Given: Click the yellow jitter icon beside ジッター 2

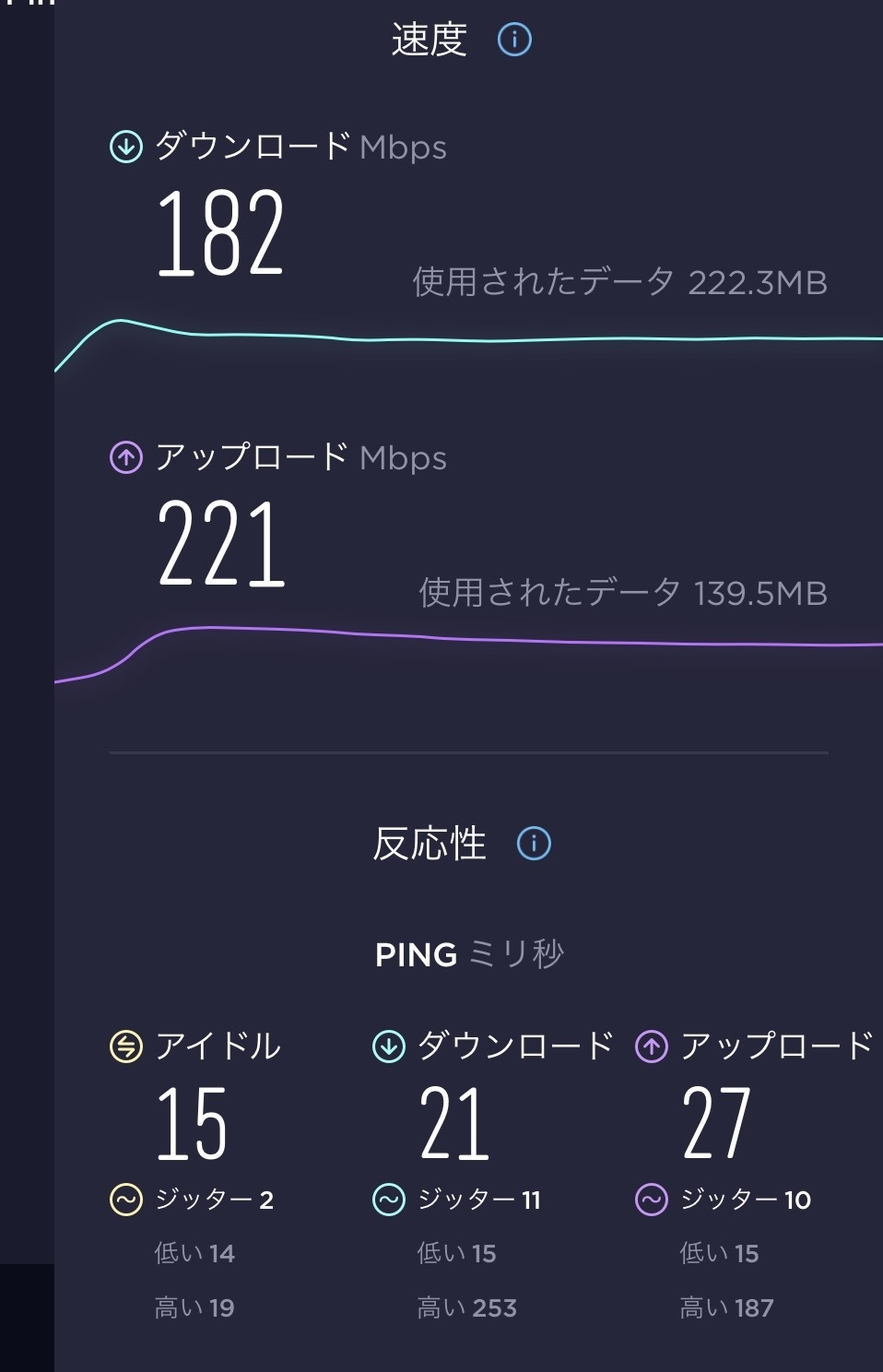Looking at the screenshot, I should [x=126, y=1200].
